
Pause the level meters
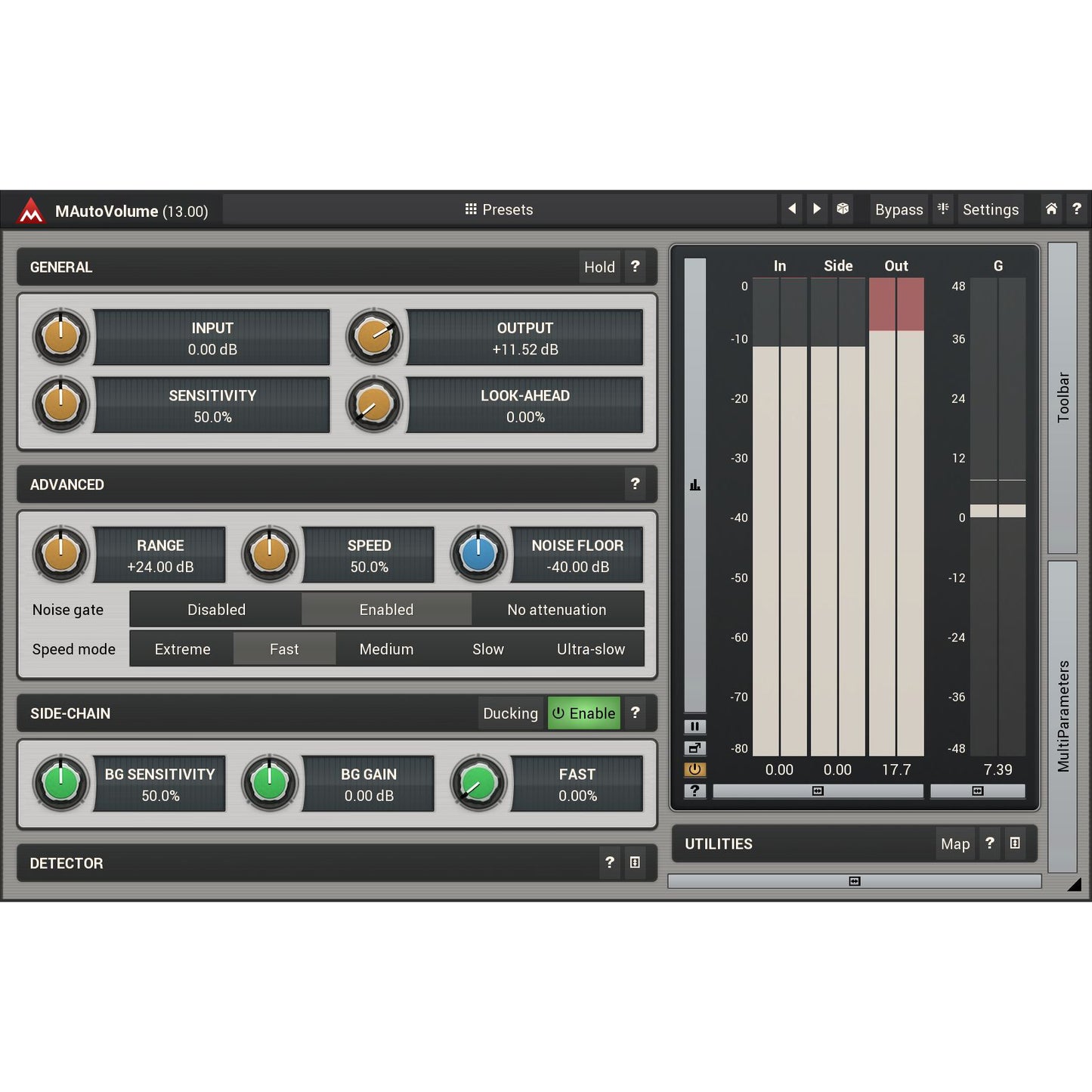click(x=694, y=726)
